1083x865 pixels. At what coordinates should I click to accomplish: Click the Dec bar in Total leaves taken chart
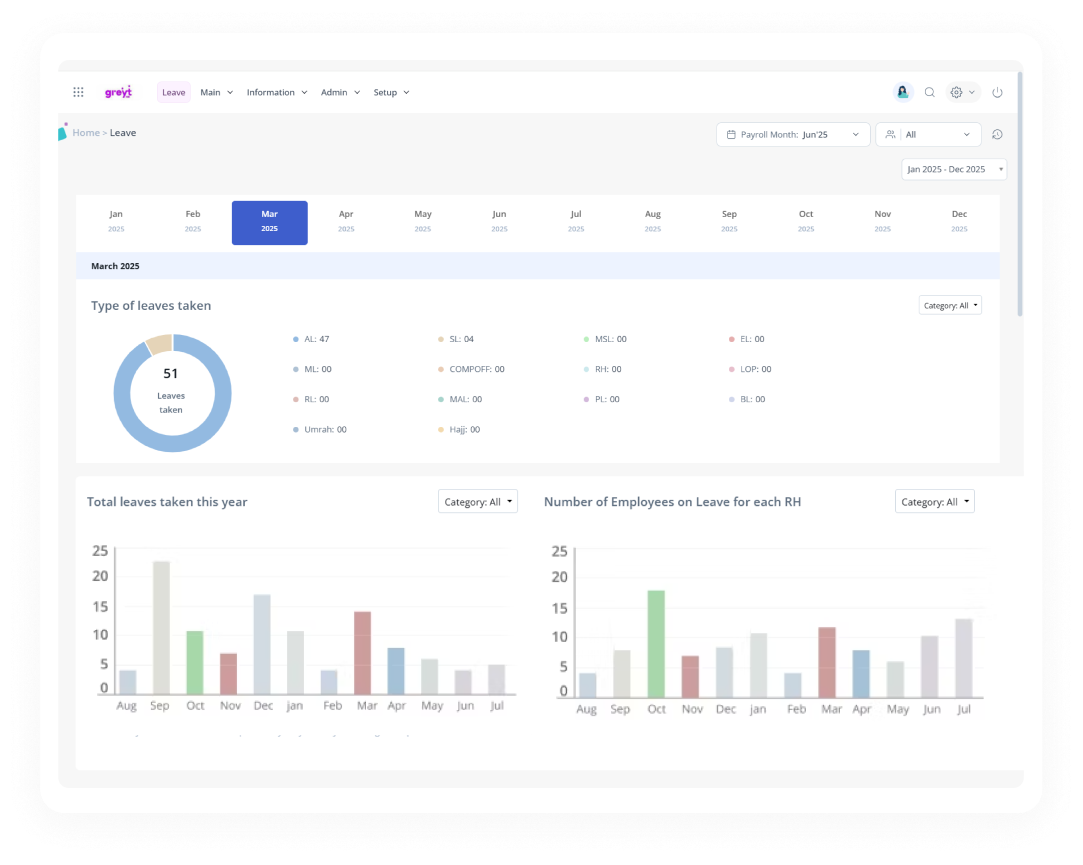pos(262,645)
